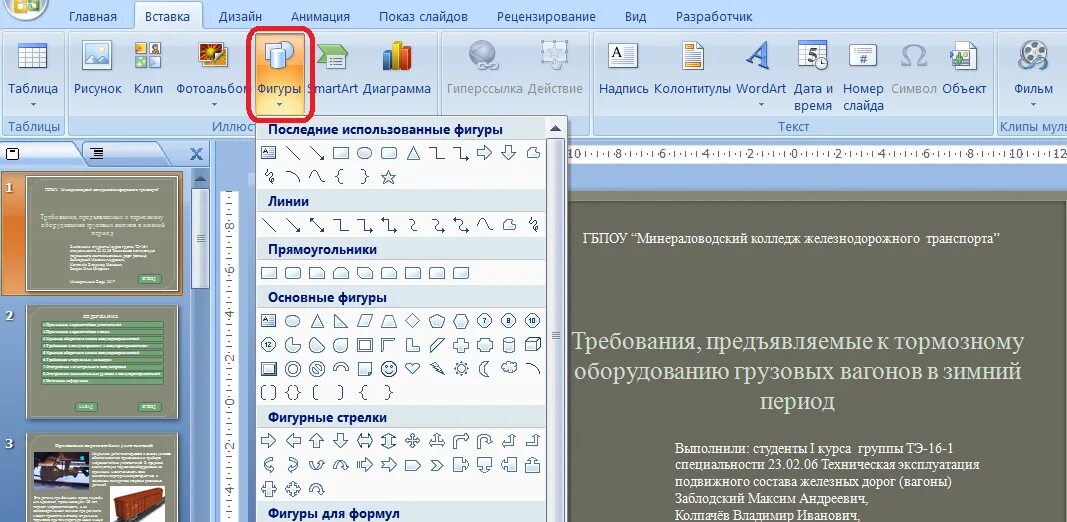1067x522 pixels.
Task: Go to the Анимация tab
Action: [320, 16]
